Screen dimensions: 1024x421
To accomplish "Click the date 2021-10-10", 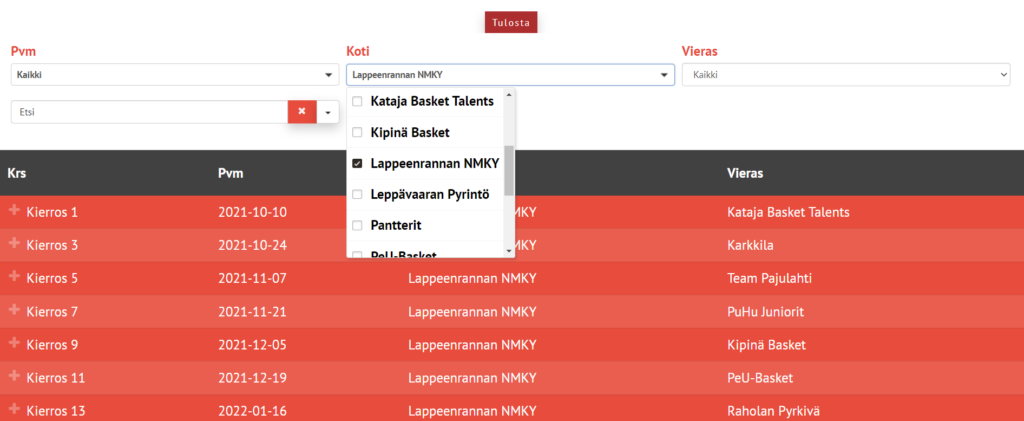I will (x=252, y=212).
